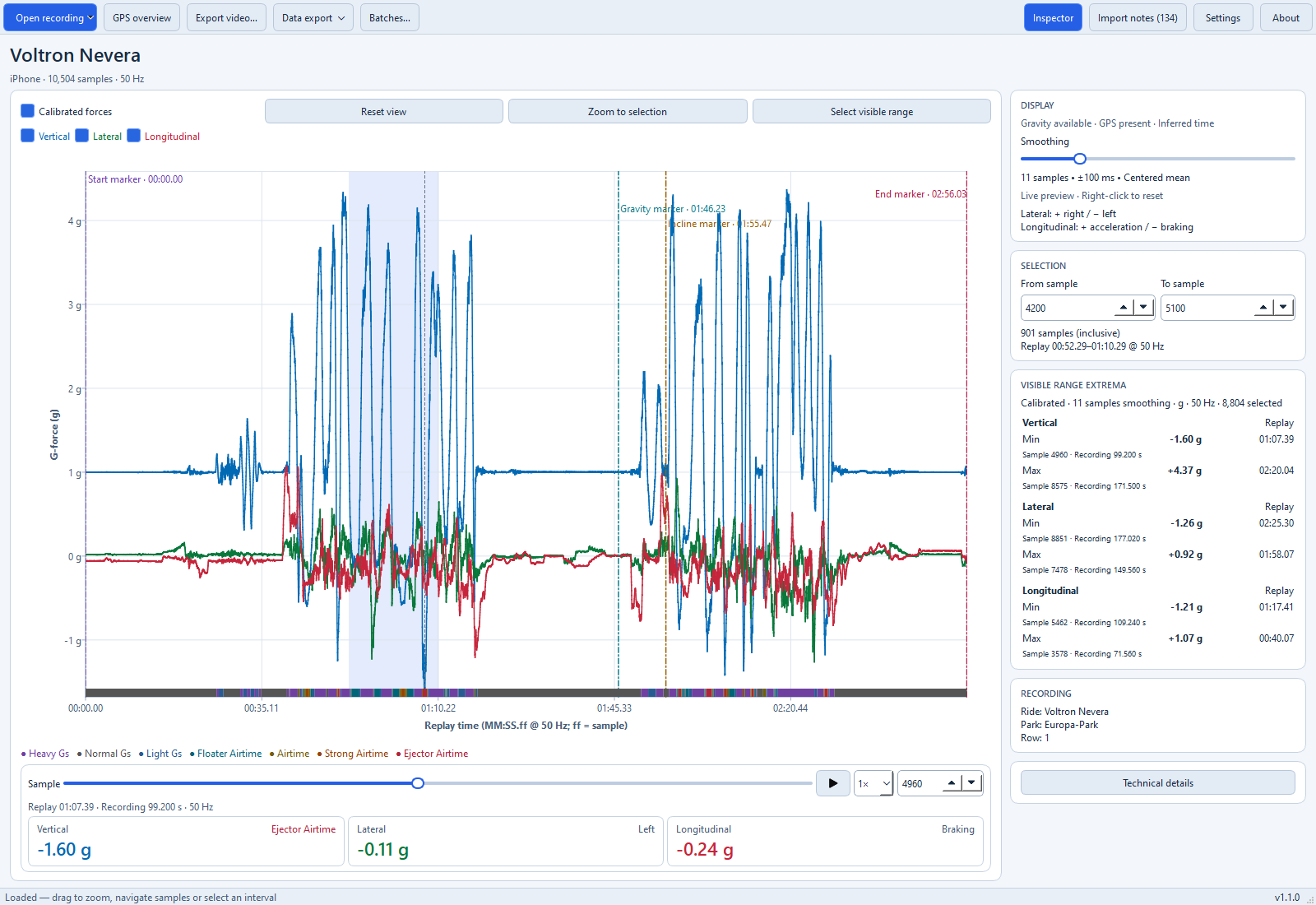Toggle the Calibrated forces checkbox
The height and width of the screenshot is (905, 1316).
(27, 111)
